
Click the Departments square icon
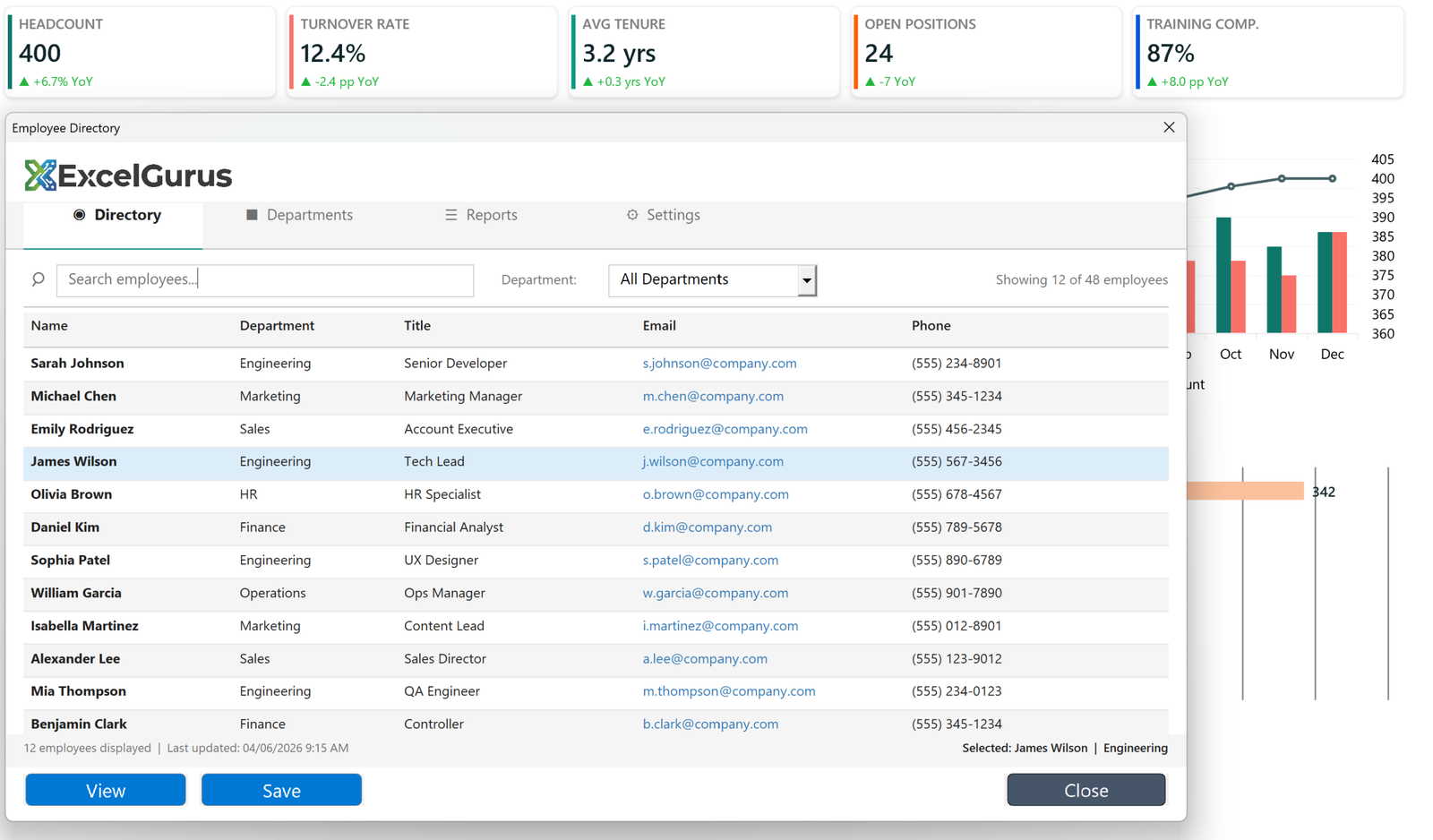[252, 214]
